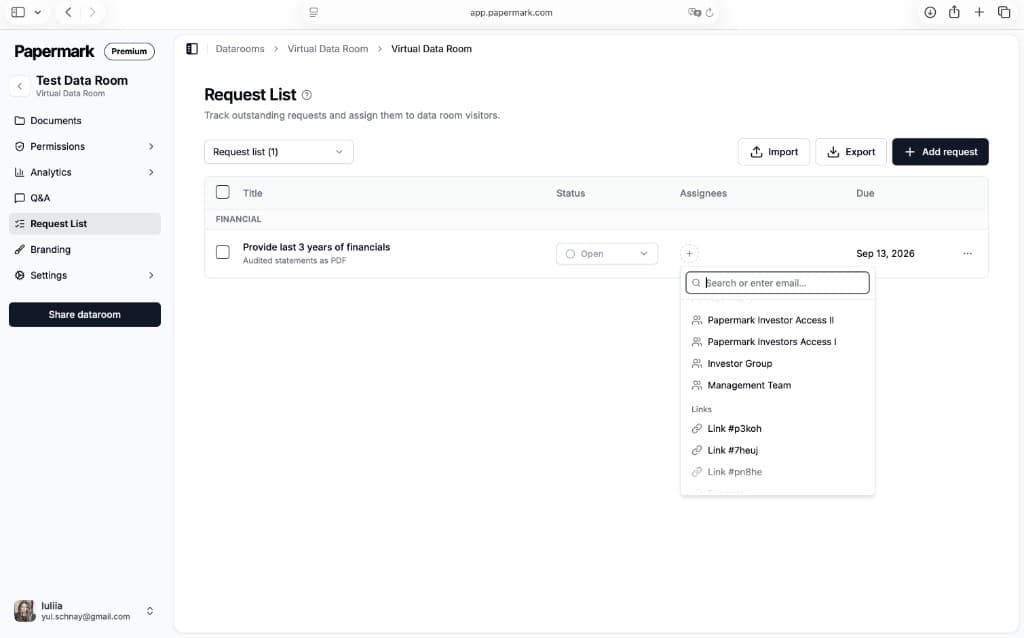This screenshot has height=638, width=1024.
Task: Expand the Analytics chevron
Action: point(151,172)
